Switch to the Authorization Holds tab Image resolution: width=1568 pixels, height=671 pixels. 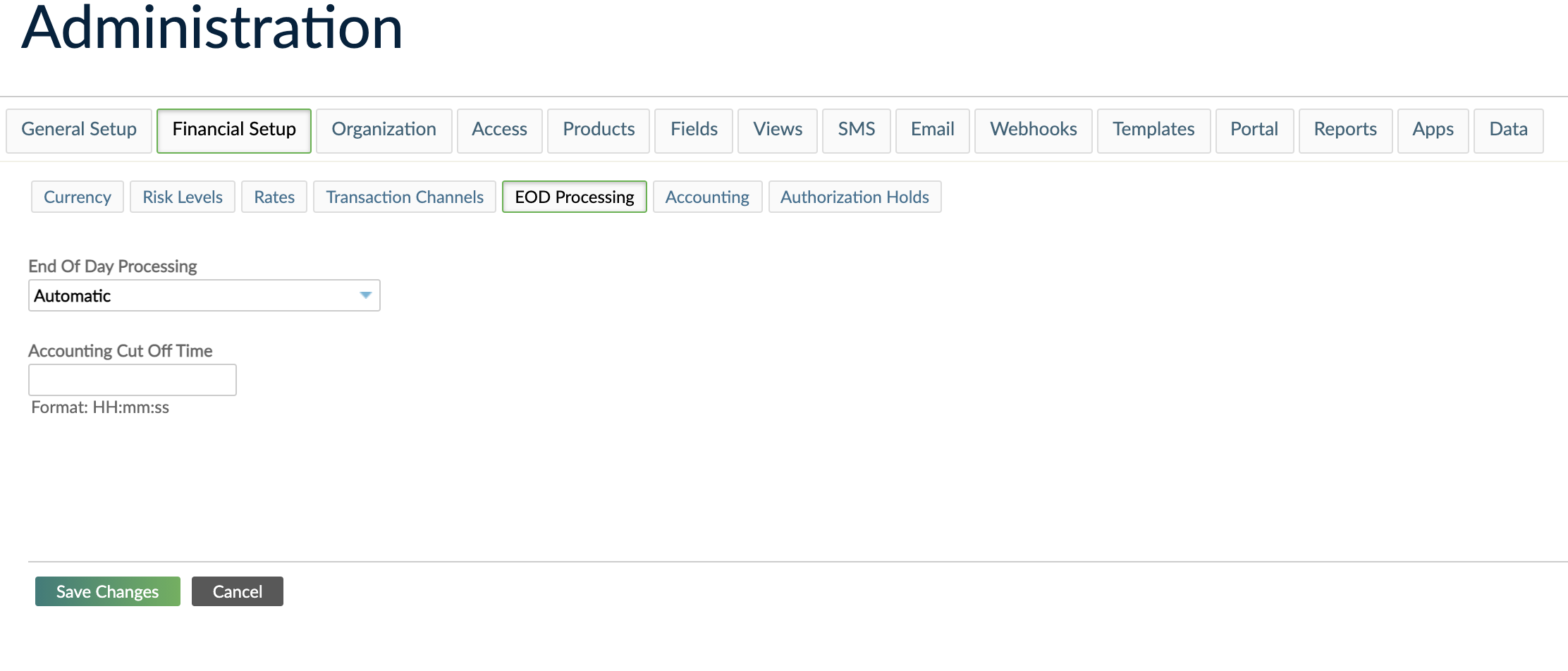855,197
